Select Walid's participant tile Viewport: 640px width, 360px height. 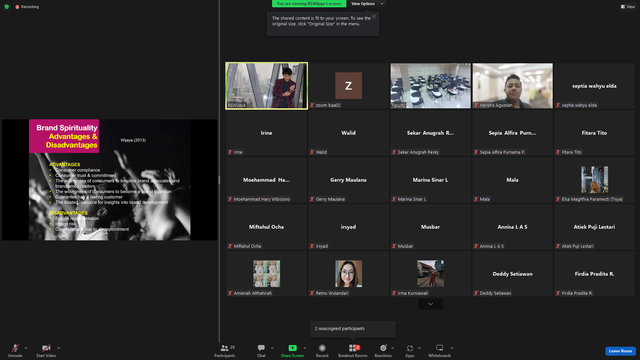pos(348,133)
